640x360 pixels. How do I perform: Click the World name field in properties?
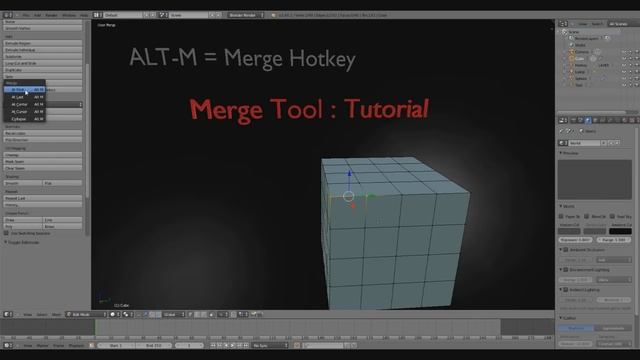tap(584, 143)
